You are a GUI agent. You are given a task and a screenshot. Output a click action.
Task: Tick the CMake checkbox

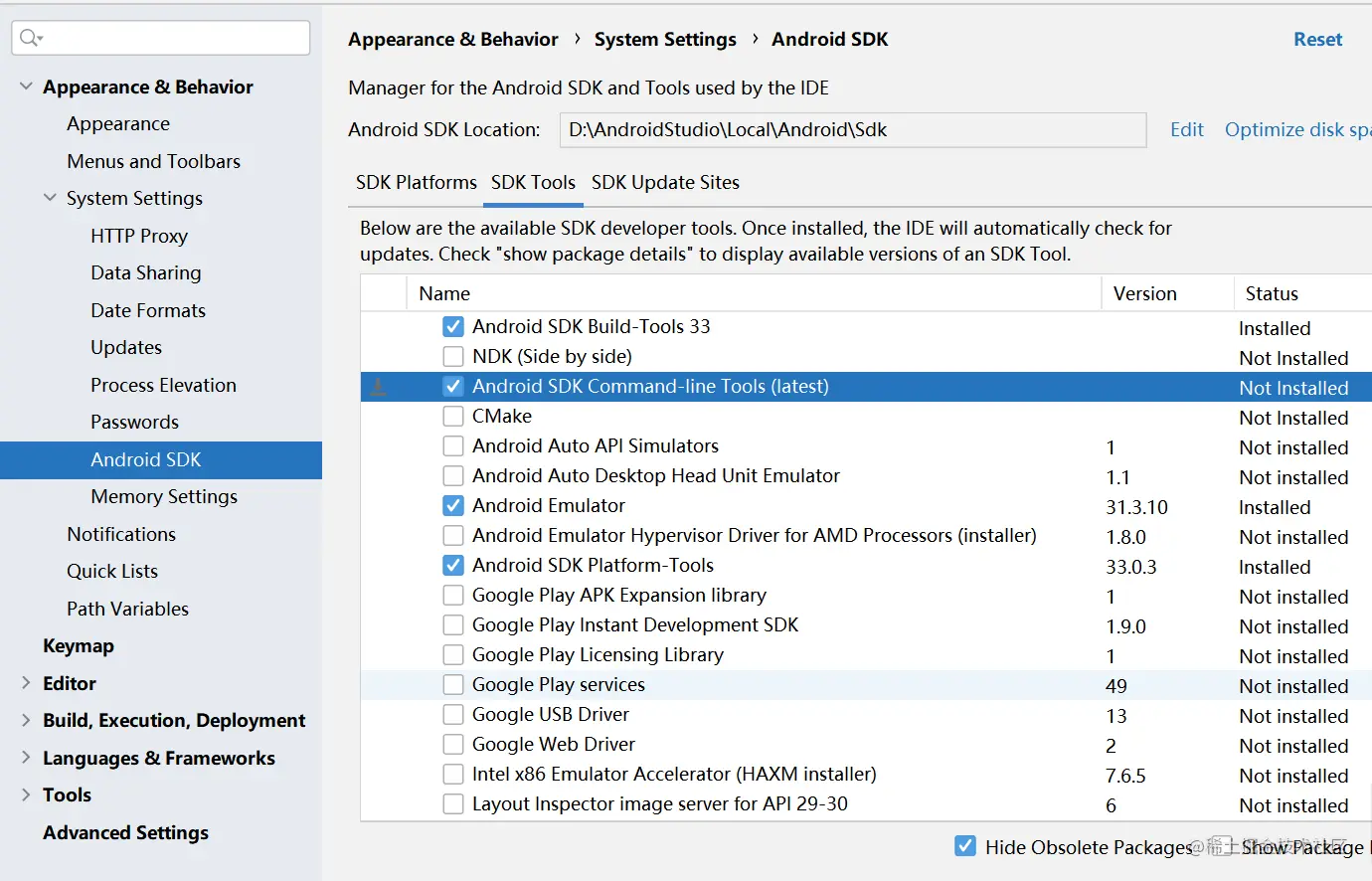pyautogui.click(x=453, y=417)
